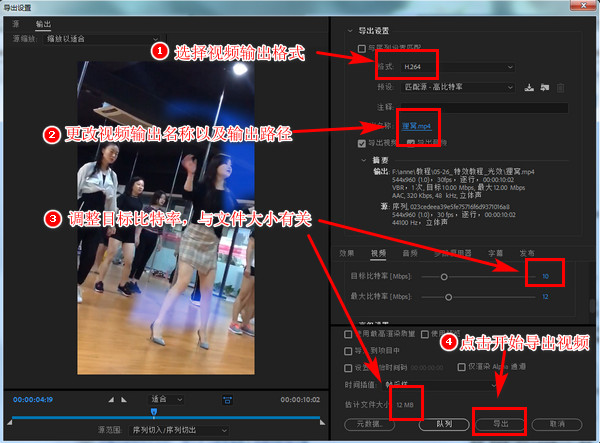Screen dimensions: 600x443
Task: Click the 注释 comment input field
Action: click(x=484, y=107)
